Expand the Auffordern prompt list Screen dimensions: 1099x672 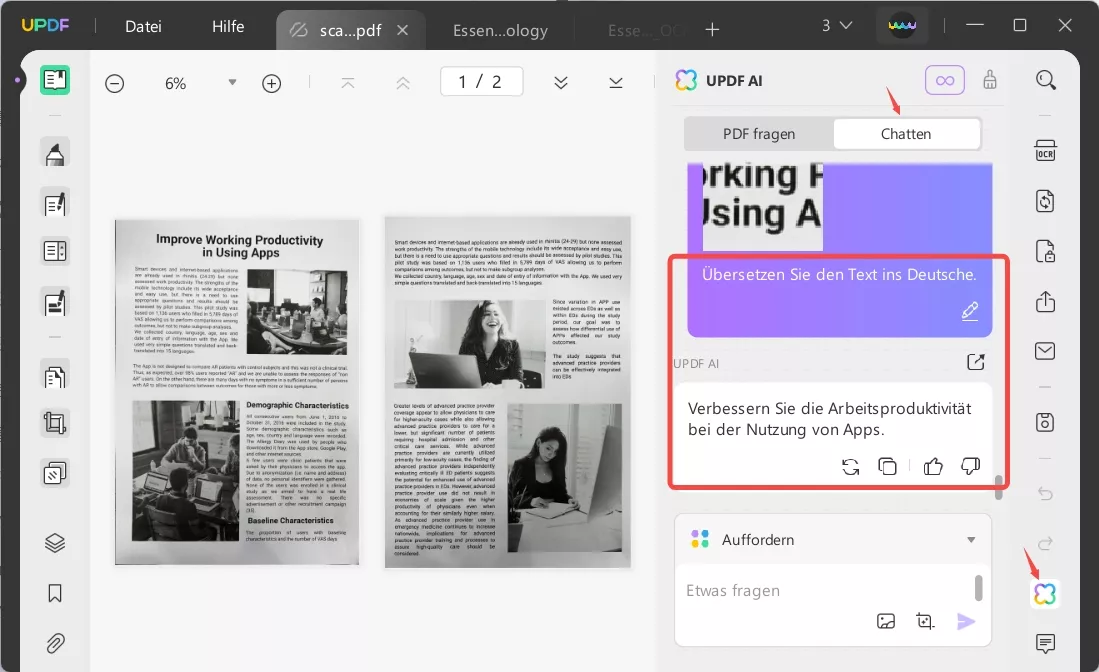970,539
